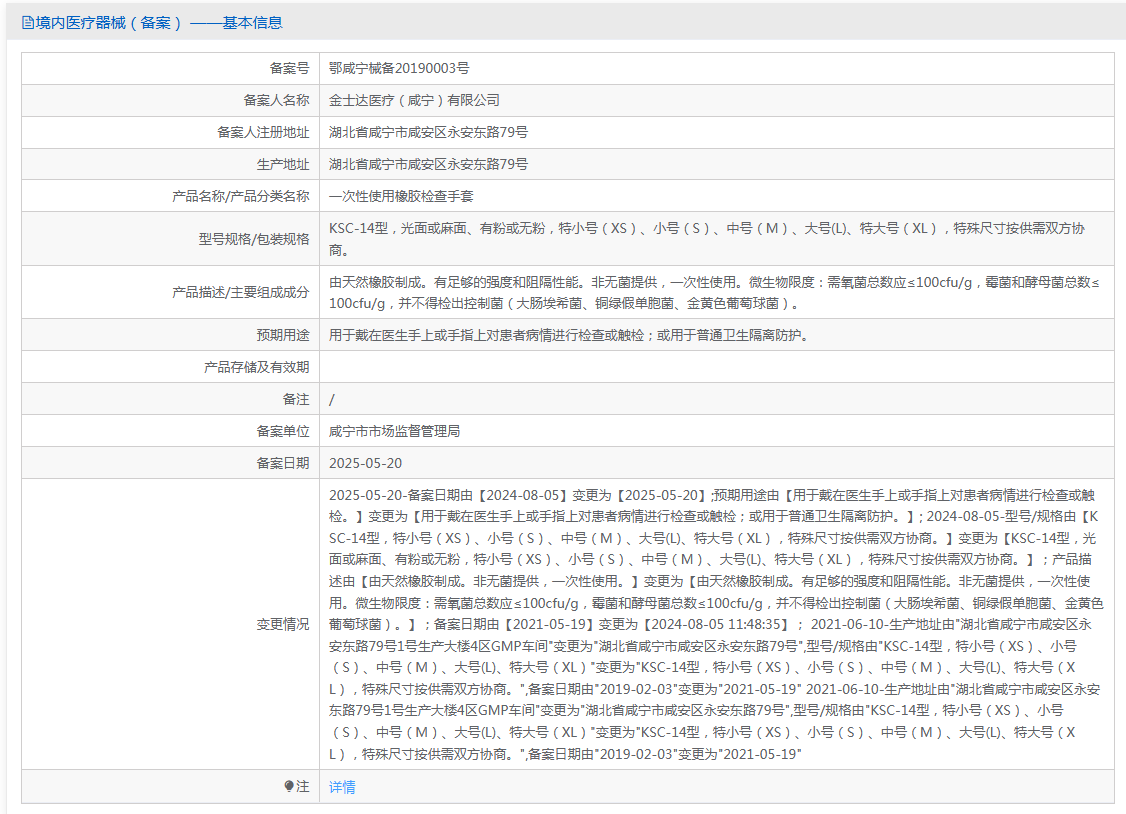Click company name 金士达医疗（咸宁）有限公司
The image size is (1126, 814).
[x=414, y=100]
